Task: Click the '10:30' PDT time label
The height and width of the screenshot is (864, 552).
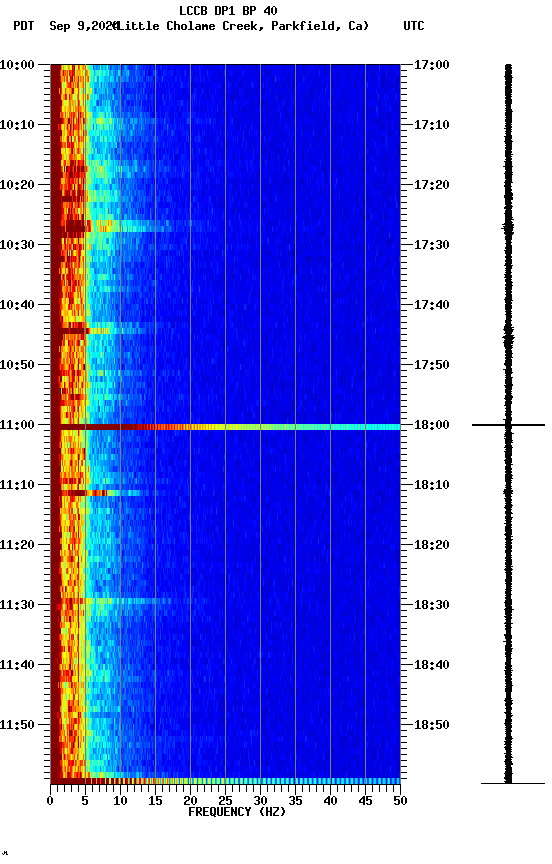Action: click(17, 245)
